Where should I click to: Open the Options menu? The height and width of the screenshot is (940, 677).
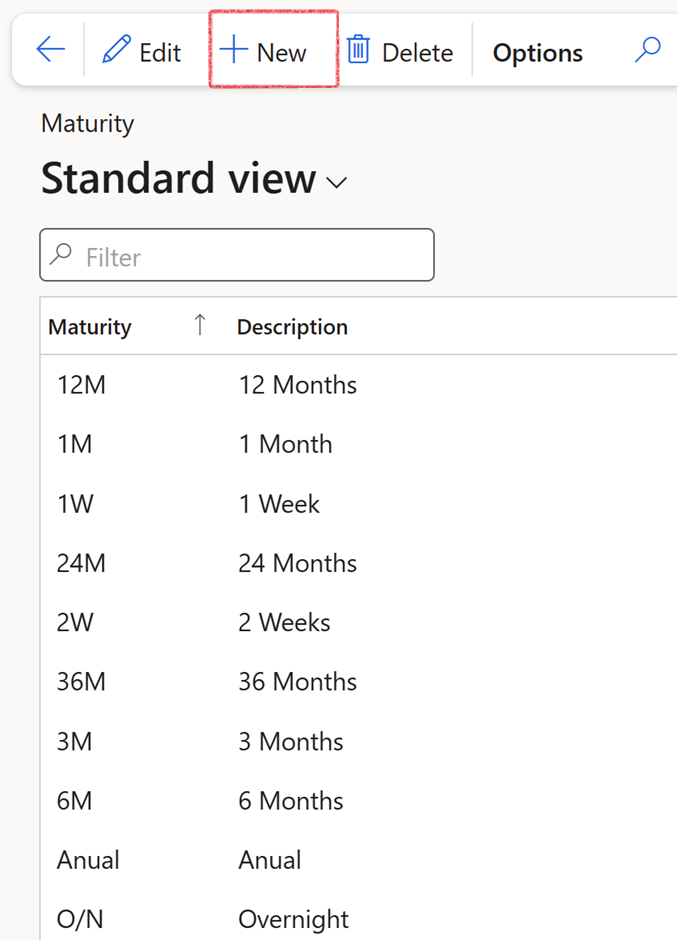pyautogui.click(x=537, y=53)
